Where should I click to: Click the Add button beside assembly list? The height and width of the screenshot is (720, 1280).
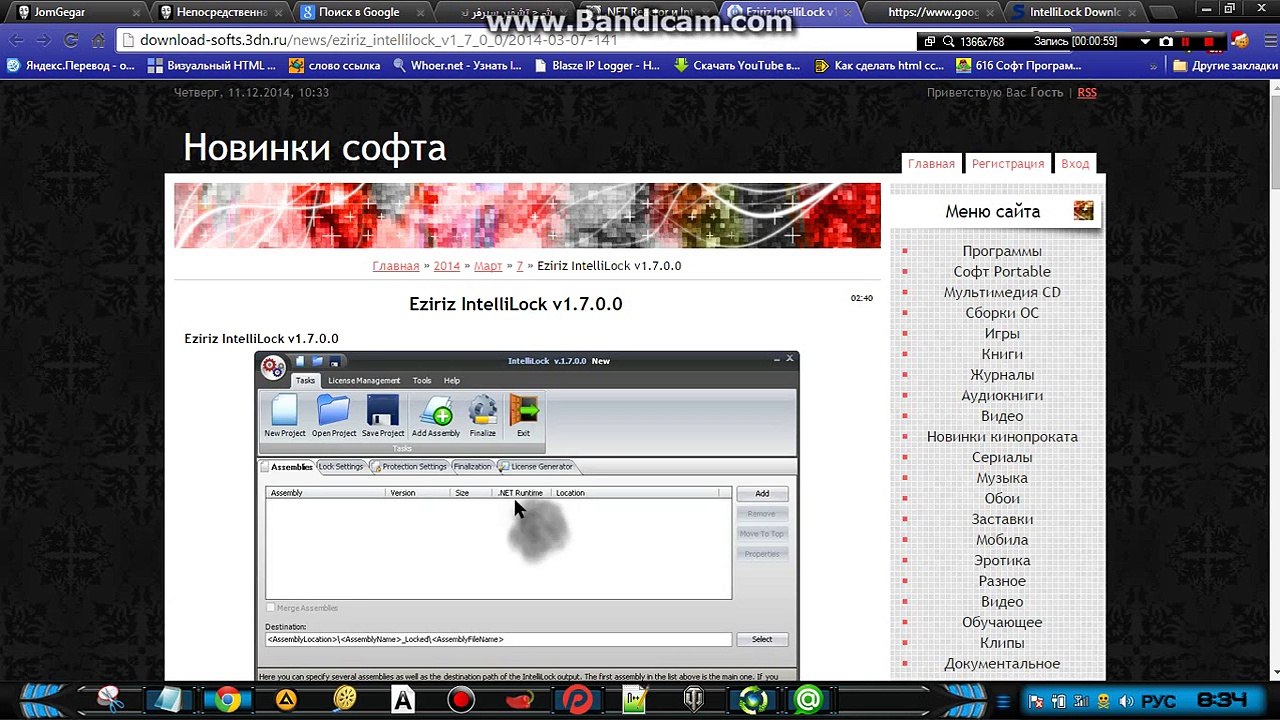762,493
